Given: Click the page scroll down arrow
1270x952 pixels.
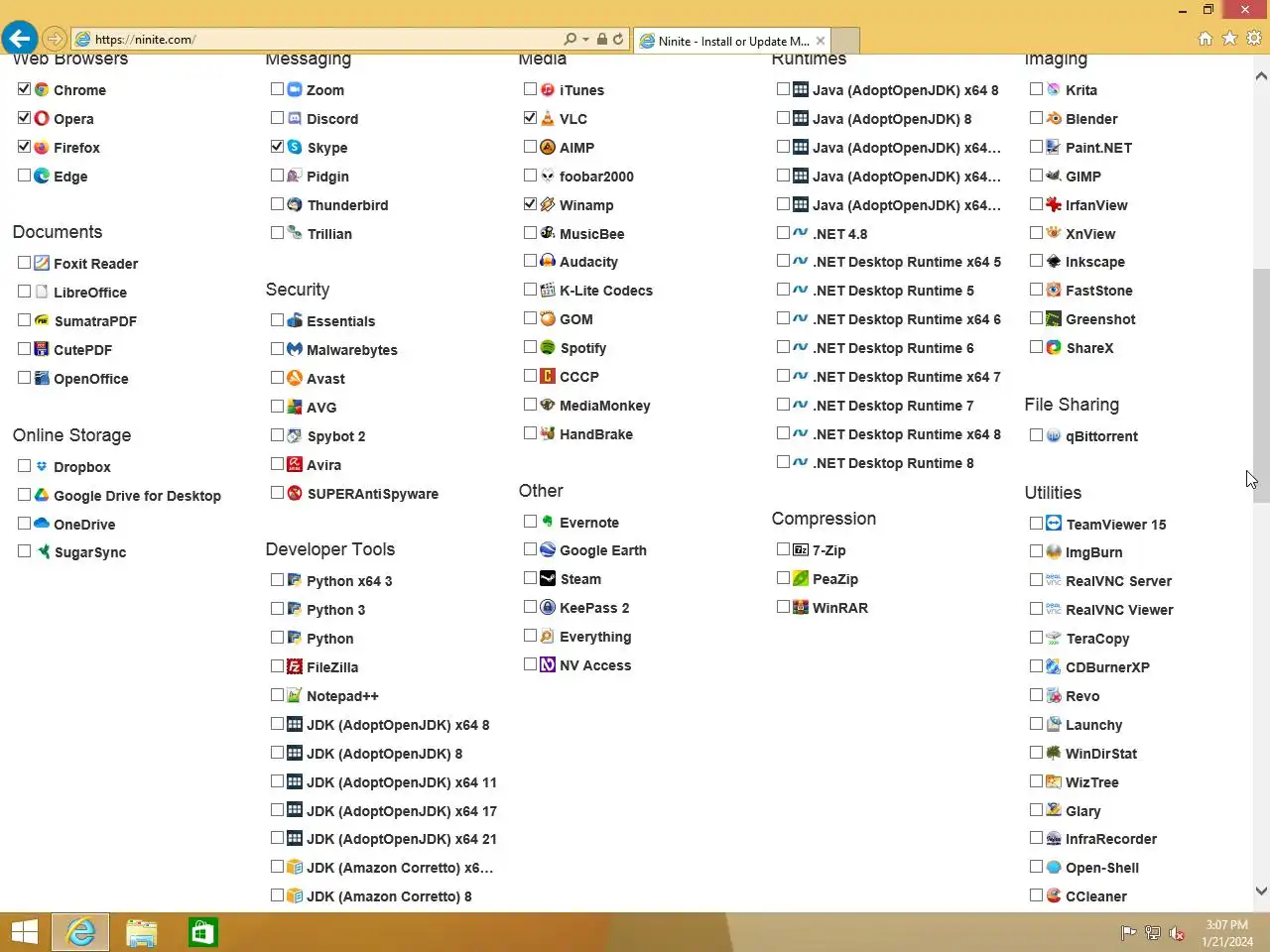Looking at the screenshot, I should coord(1261,891).
